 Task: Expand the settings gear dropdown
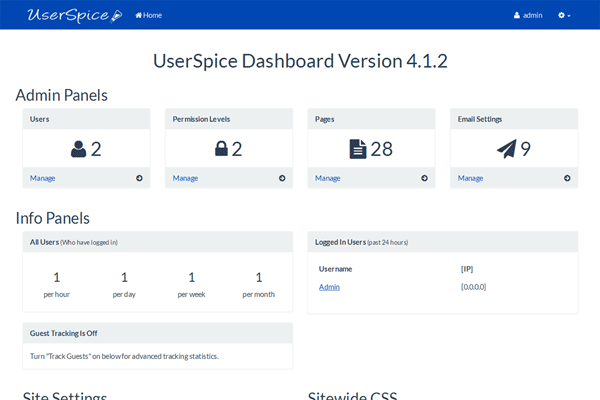coord(564,15)
